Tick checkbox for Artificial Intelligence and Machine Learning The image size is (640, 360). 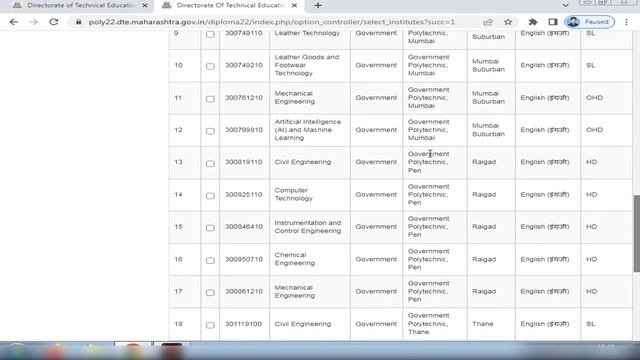click(210, 131)
